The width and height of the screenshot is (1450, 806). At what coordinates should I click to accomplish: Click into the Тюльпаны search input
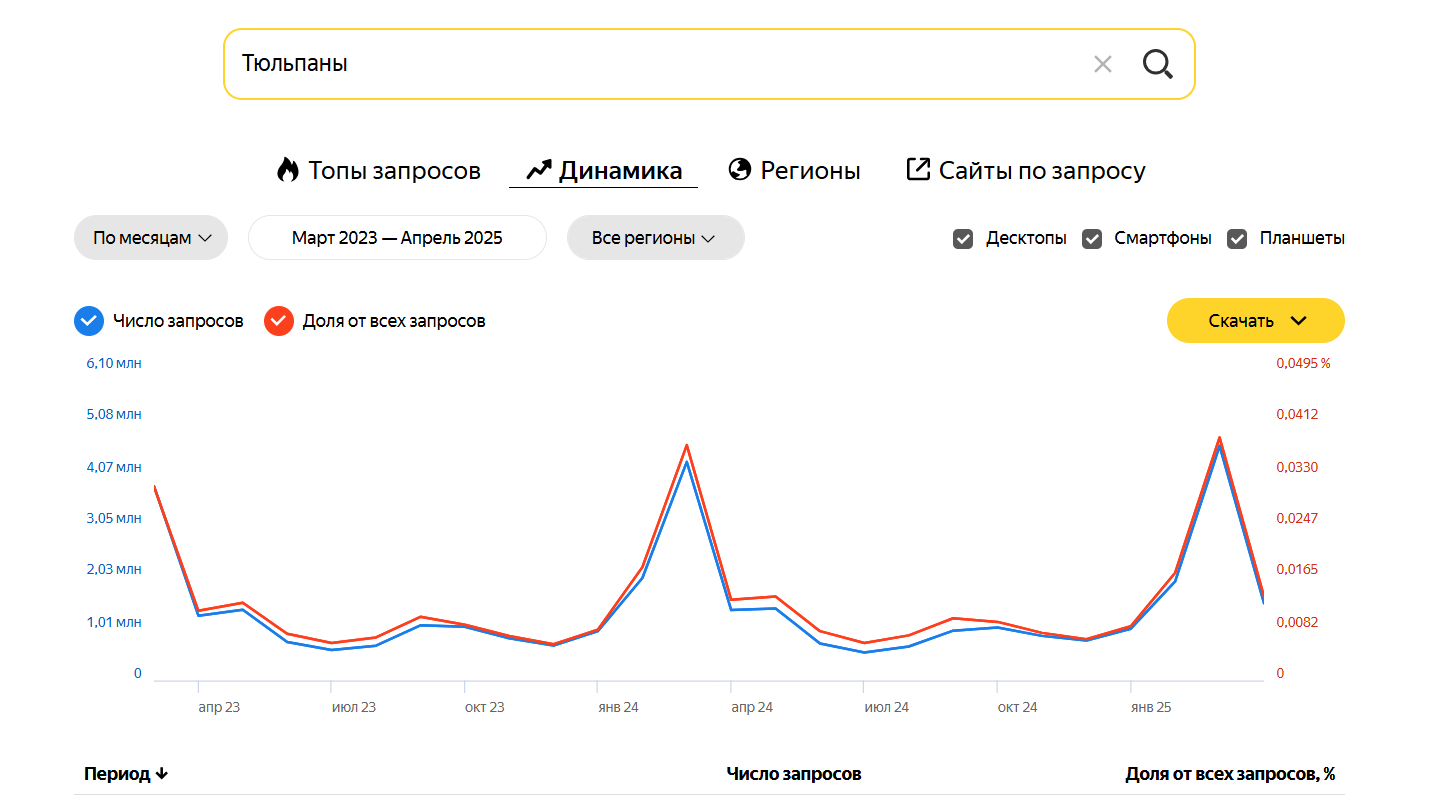(x=650, y=64)
